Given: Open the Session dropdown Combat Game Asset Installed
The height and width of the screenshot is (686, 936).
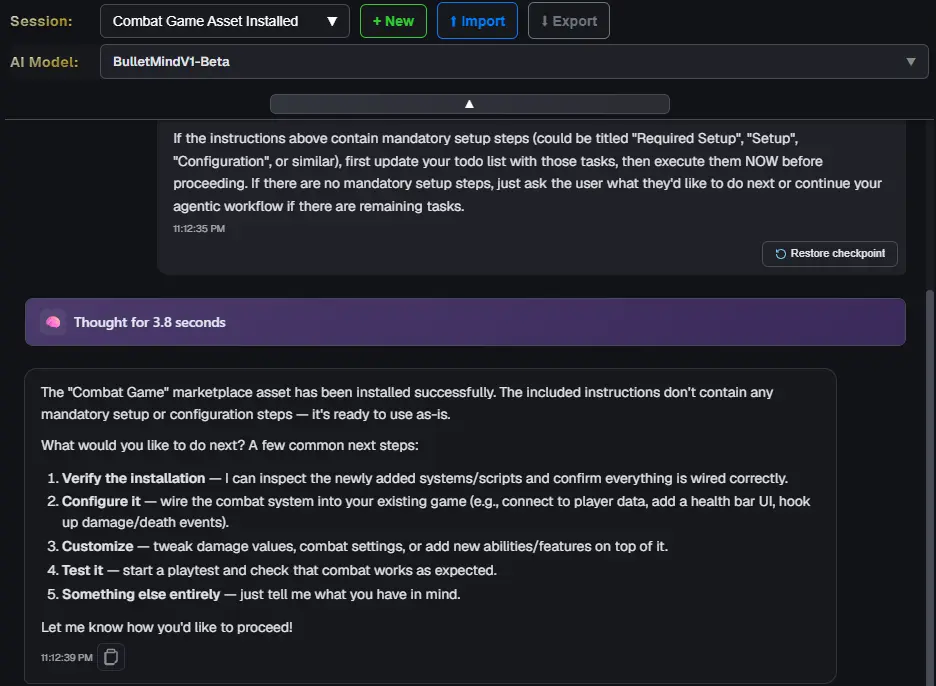Looking at the screenshot, I should click(x=224, y=21).
